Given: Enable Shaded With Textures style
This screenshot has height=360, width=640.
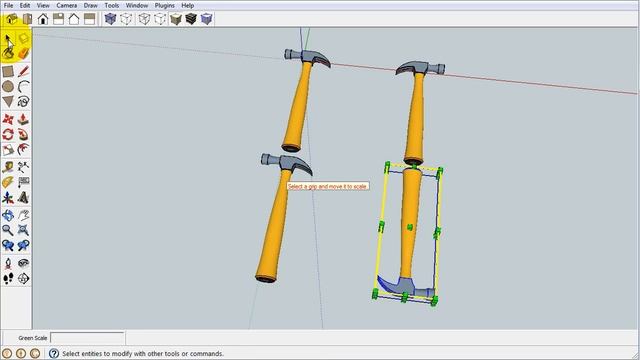Looking at the screenshot, I should 191,19.
